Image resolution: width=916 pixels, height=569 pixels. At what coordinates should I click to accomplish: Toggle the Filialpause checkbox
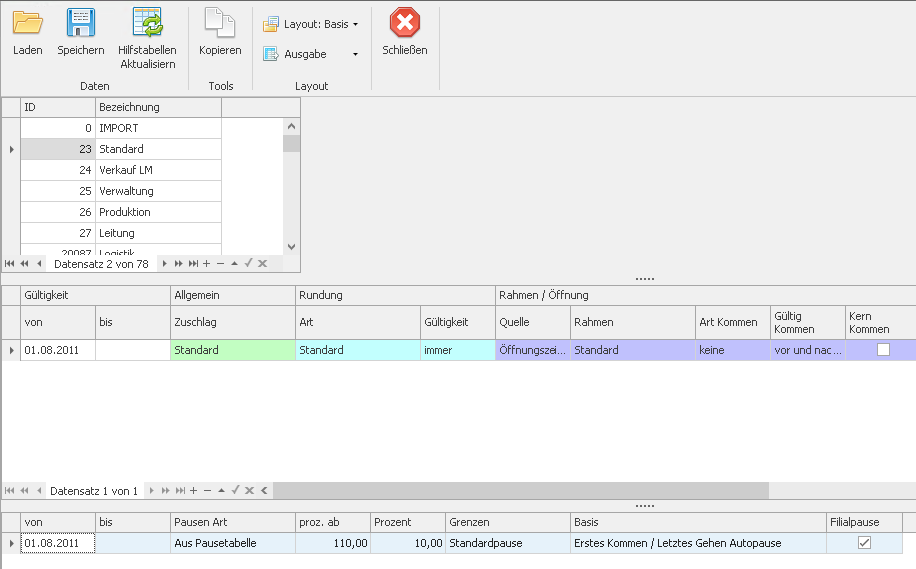(x=864, y=543)
